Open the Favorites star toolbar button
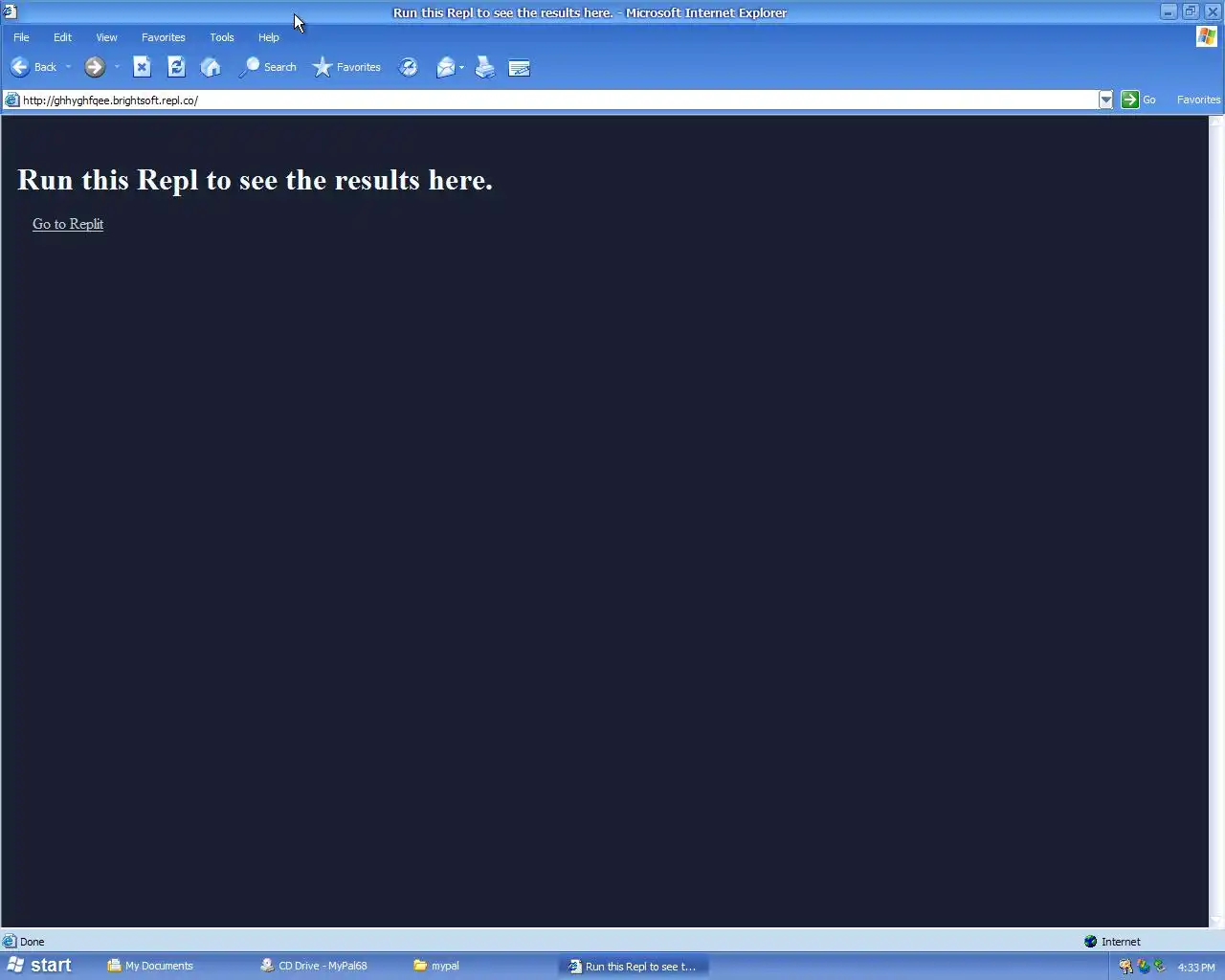 coord(346,67)
